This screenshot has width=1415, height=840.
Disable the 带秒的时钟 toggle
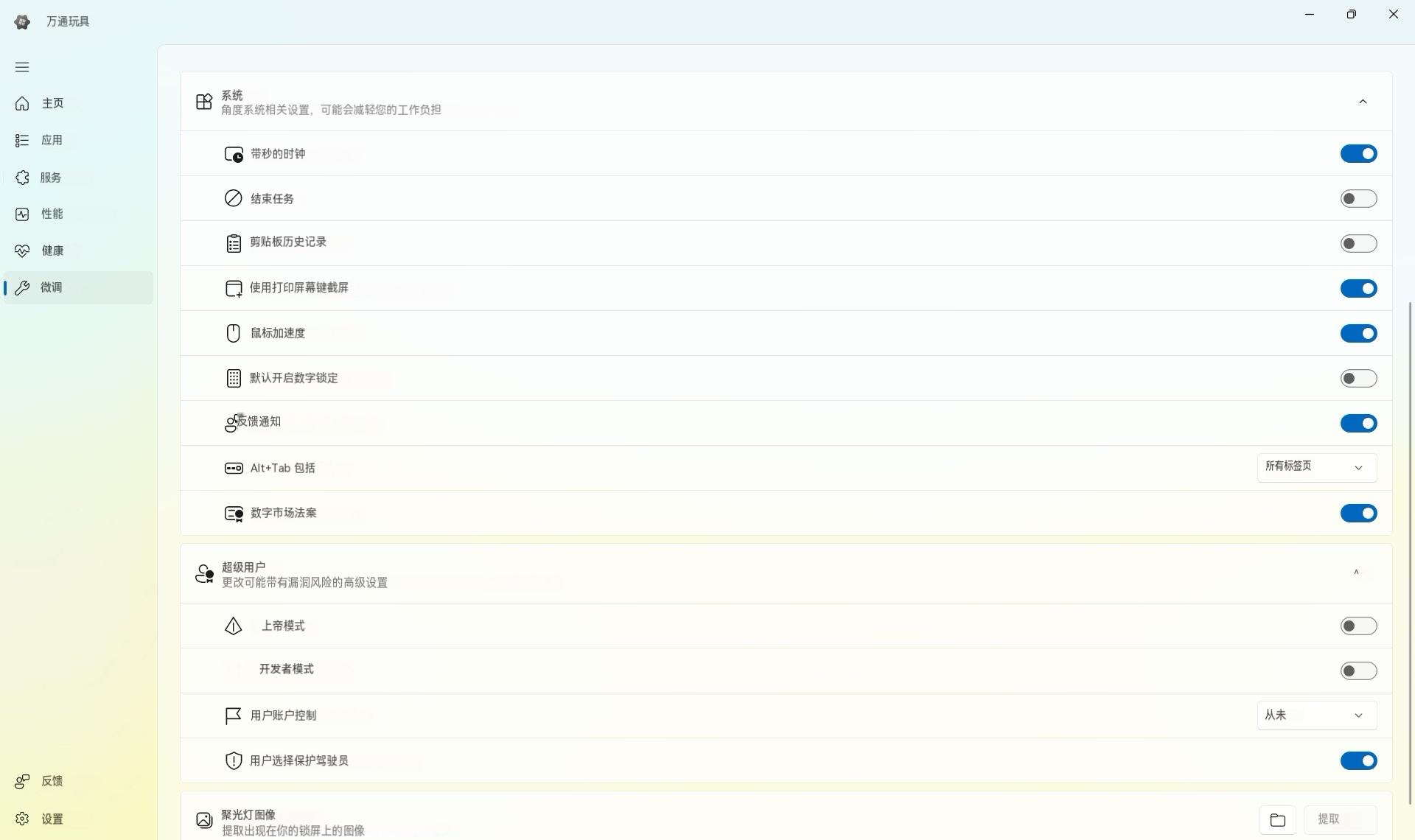(1358, 154)
